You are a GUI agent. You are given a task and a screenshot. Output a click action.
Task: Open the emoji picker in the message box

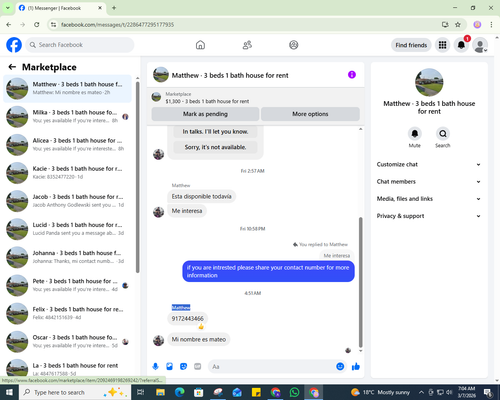click(340, 366)
